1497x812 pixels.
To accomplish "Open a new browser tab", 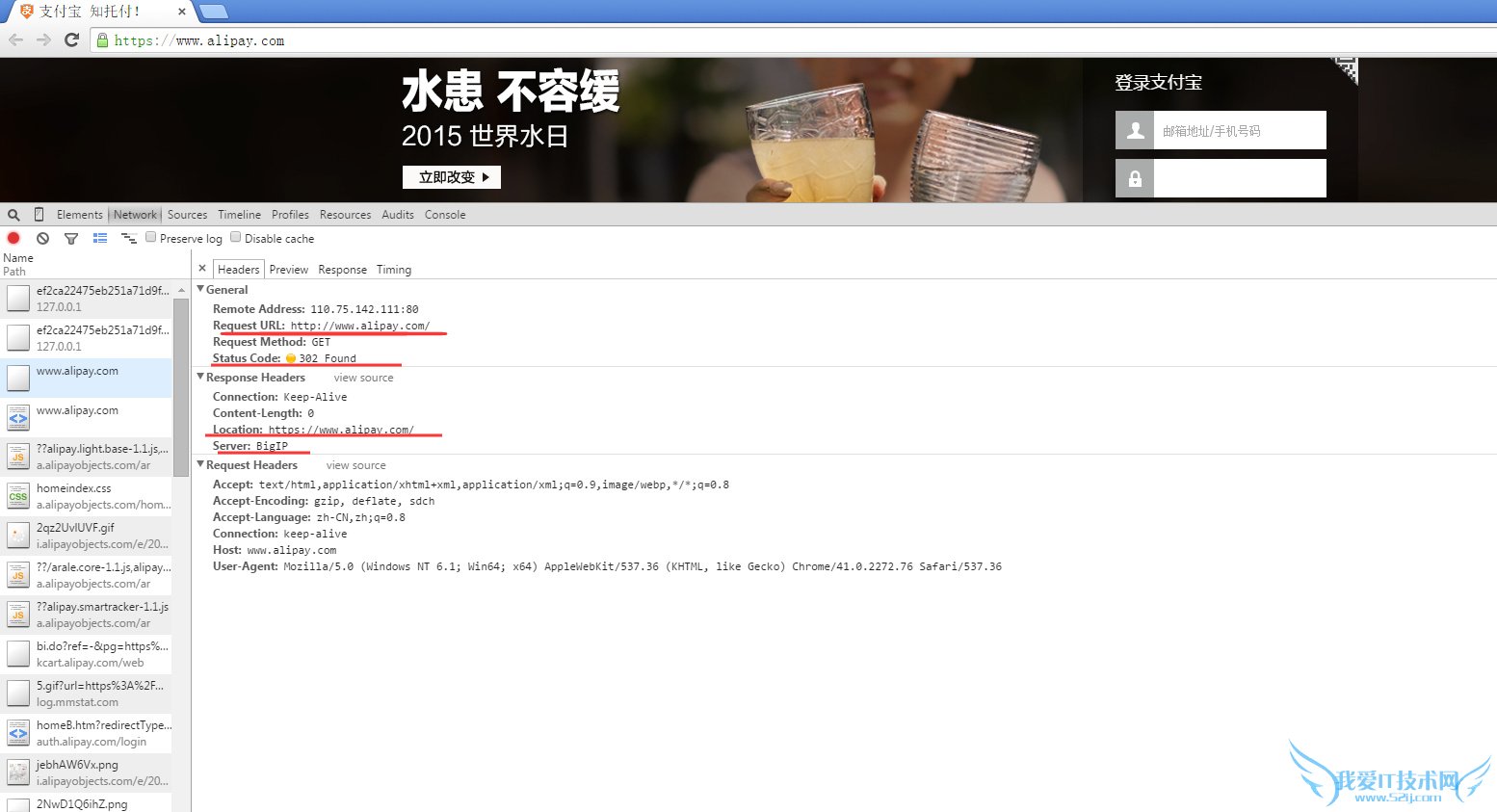I will point(213,12).
